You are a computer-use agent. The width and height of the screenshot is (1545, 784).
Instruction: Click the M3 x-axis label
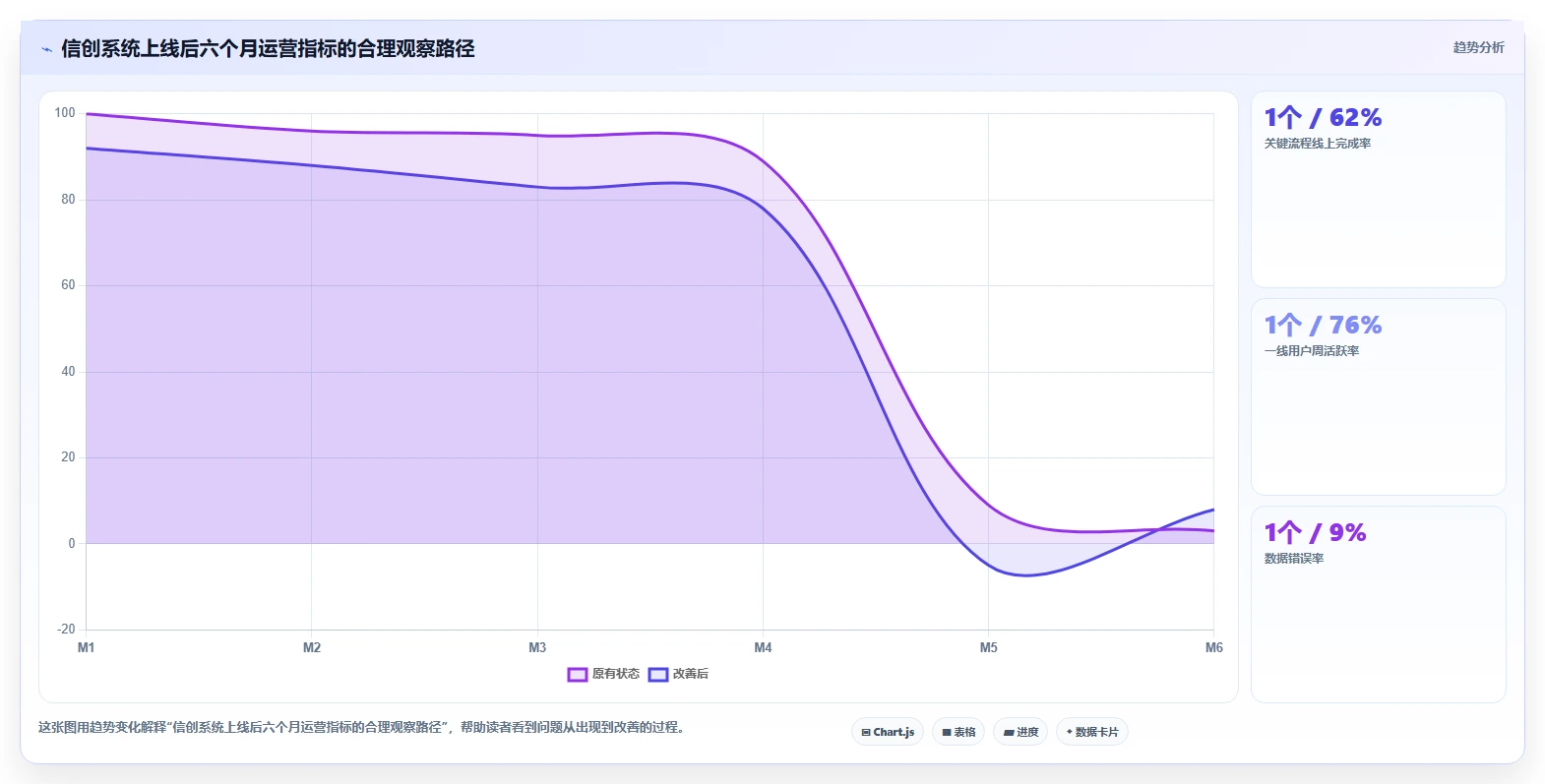click(537, 647)
